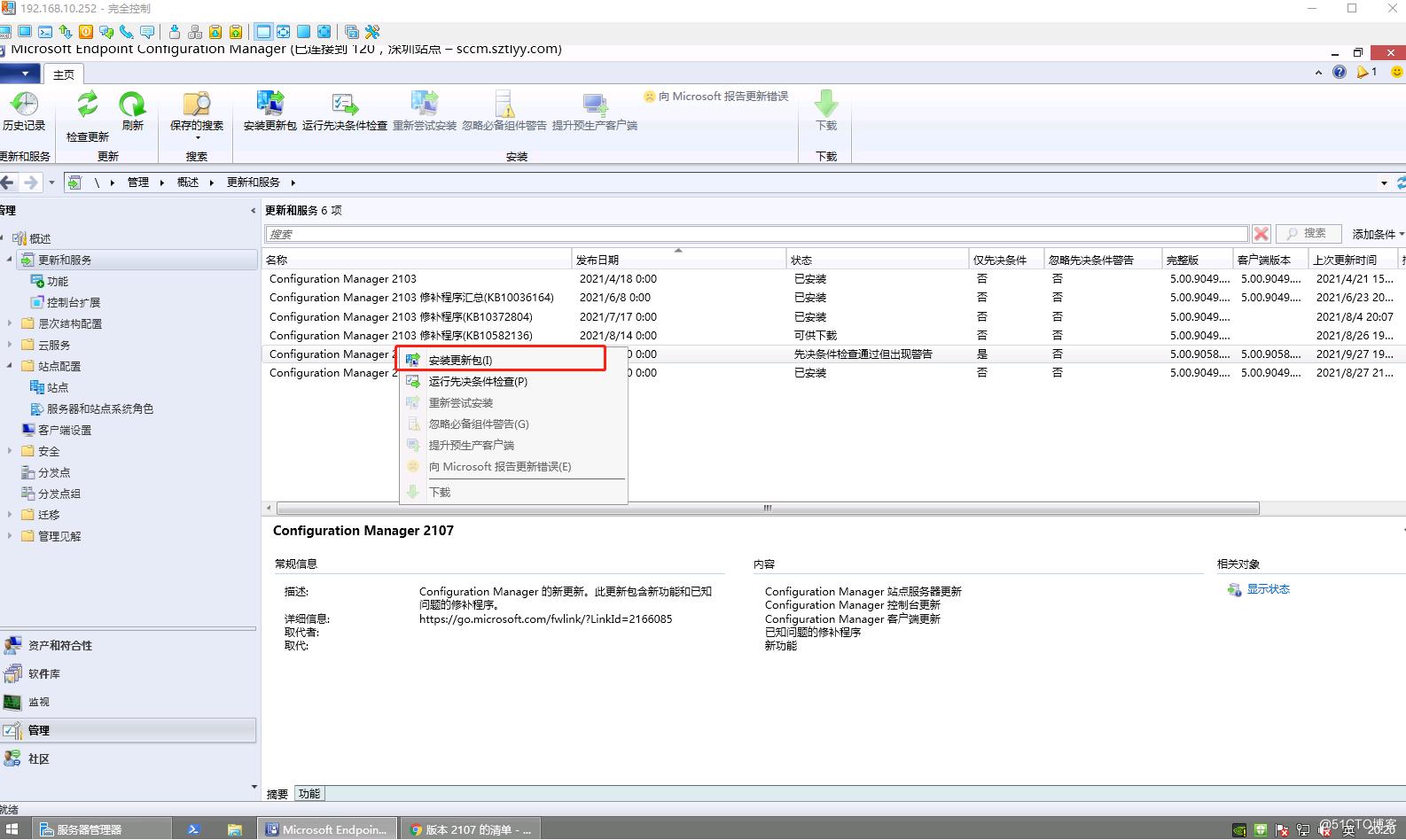Open the 站点 tree node
The image size is (1406, 840).
[58, 387]
